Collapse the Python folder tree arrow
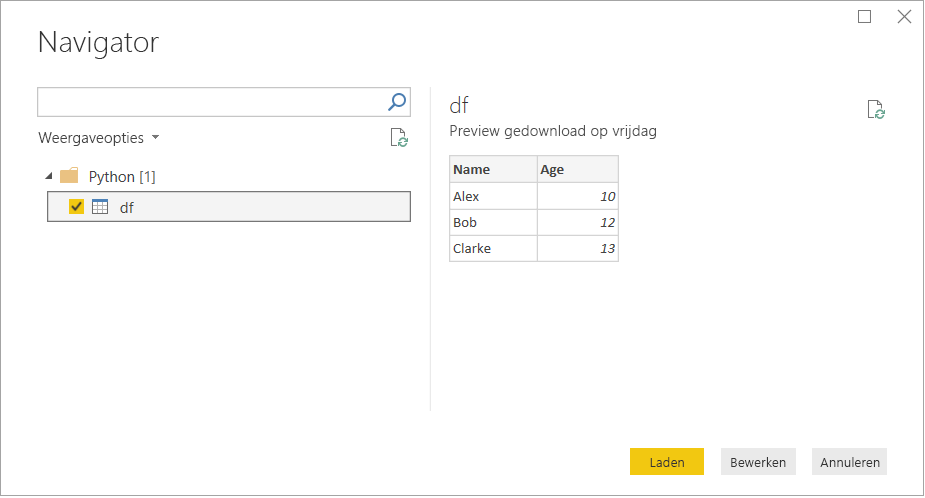This screenshot has height=498, width=925. tap(49, 176)
